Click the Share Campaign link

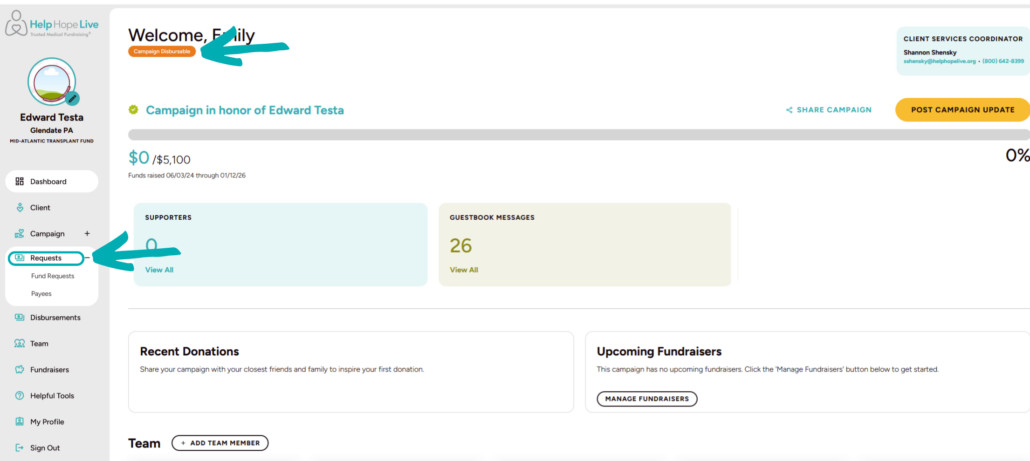[x=828, y=110]
